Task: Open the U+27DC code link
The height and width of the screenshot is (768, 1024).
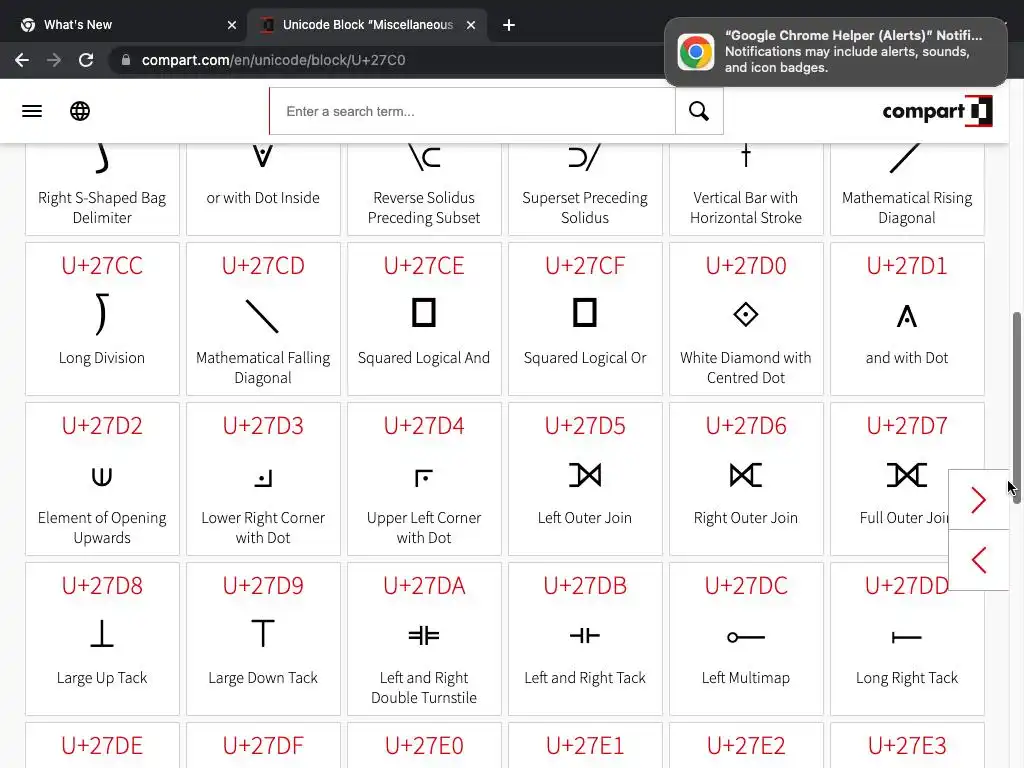Action: [x=746, y=586]
